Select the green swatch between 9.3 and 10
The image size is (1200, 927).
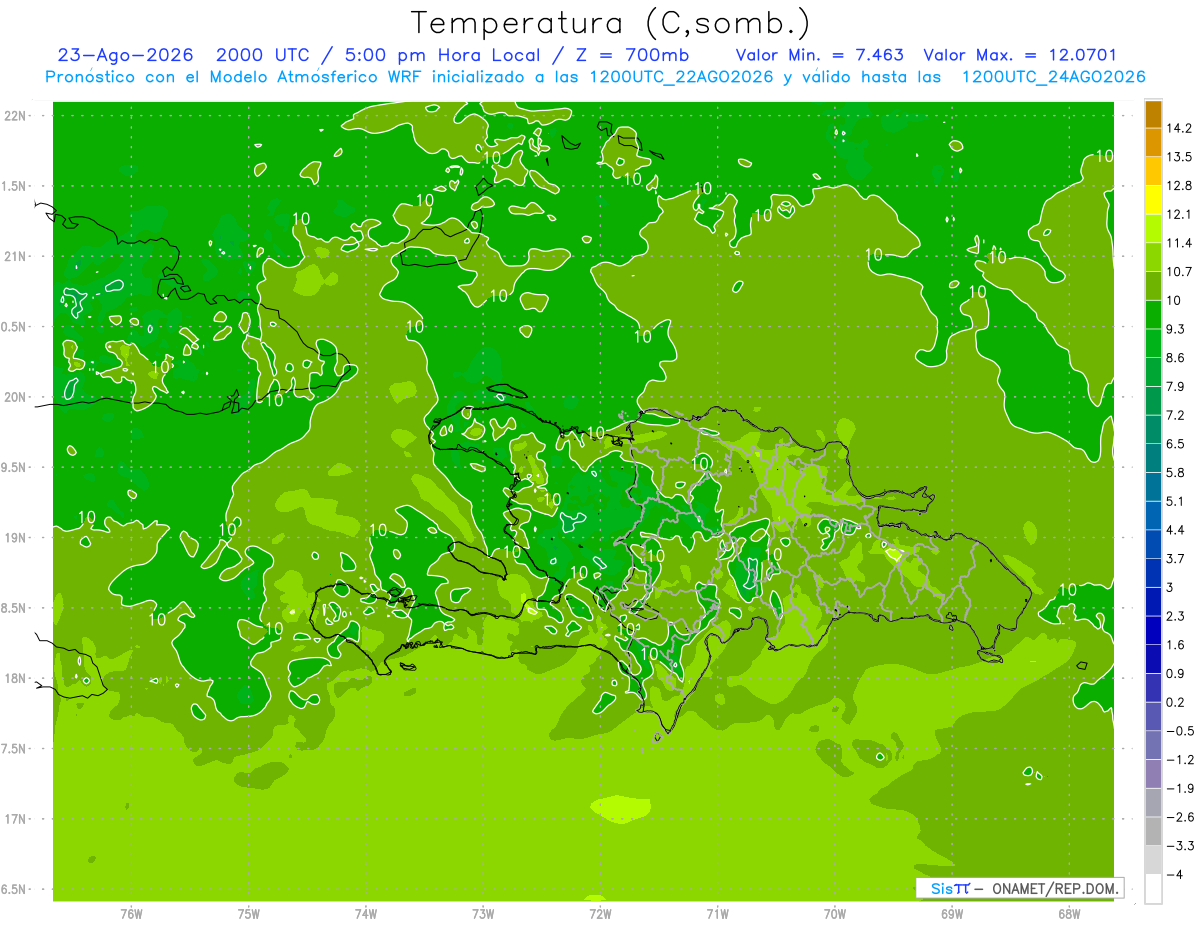click(x=1153, y=315)
